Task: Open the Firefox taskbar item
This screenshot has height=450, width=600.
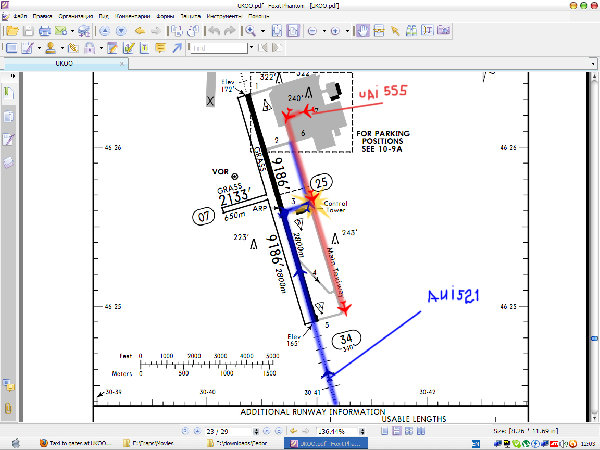Action: tap(76, 443)
